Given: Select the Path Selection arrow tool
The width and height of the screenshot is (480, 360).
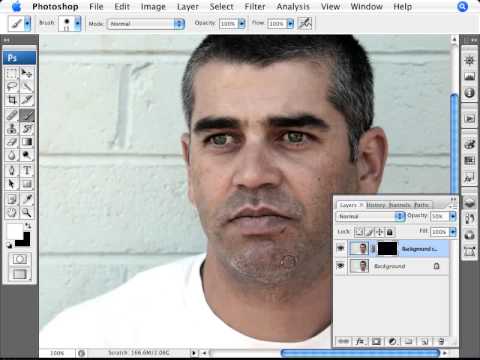Looking at the screenshot, I should pos(12,184).
